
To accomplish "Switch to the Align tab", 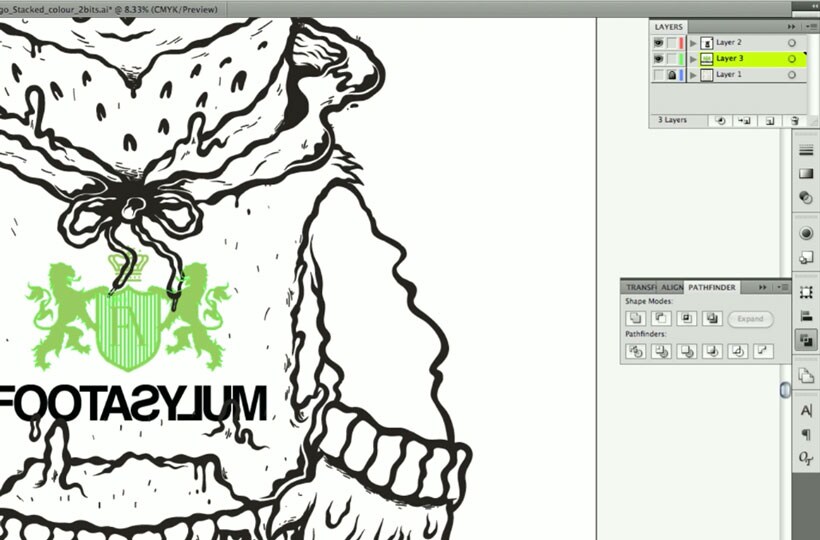I will click(x=672, y=287).
